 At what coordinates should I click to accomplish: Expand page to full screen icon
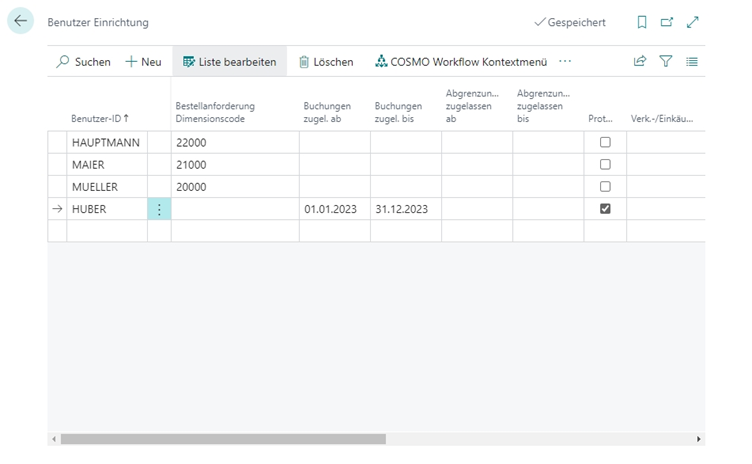[x=692, y=22]
